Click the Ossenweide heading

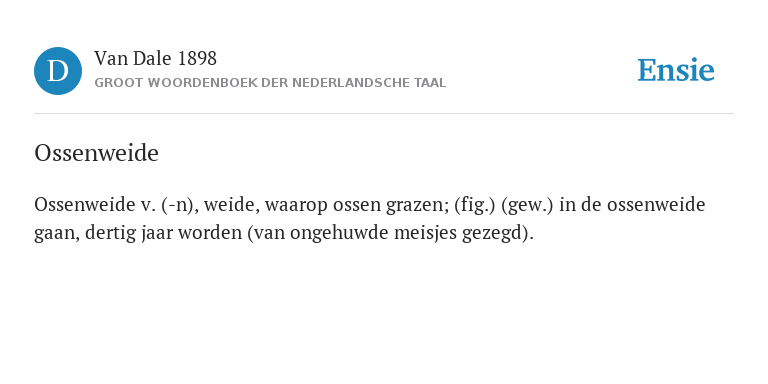96,153
